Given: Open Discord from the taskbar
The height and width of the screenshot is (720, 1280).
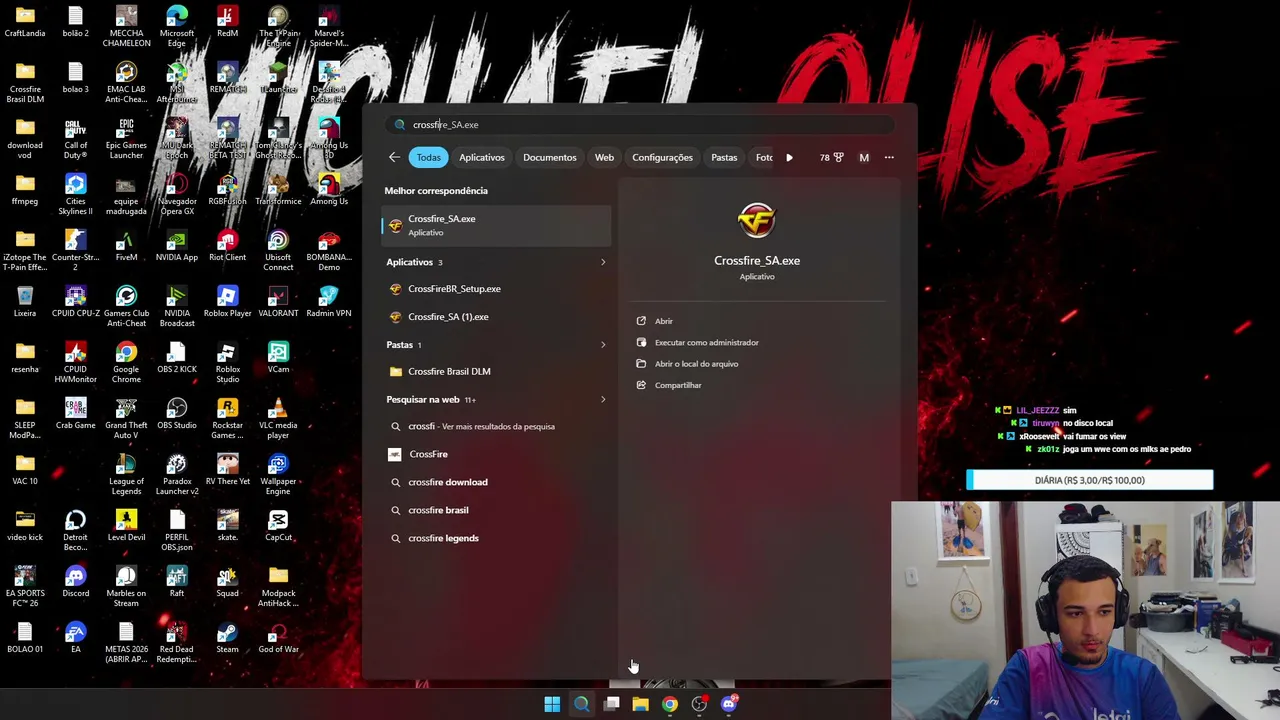Looking at the screenshot, I should 729,704.
